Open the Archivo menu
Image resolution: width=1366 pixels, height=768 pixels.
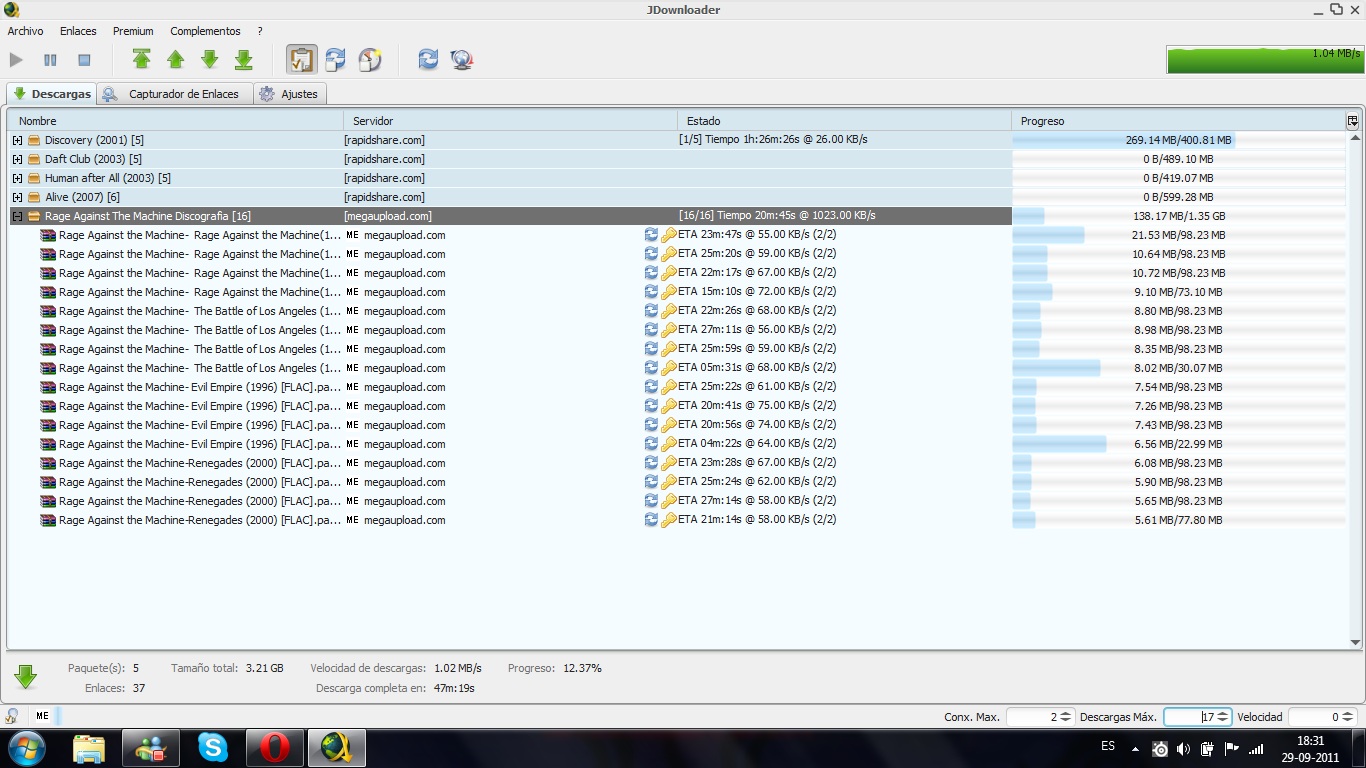[x=25, y=31]
